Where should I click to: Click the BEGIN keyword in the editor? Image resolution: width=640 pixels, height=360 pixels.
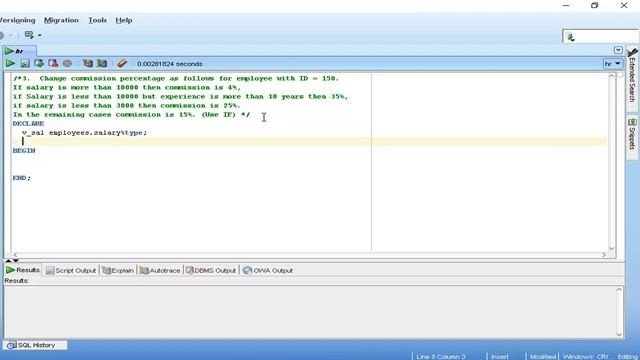coord(24,151)
